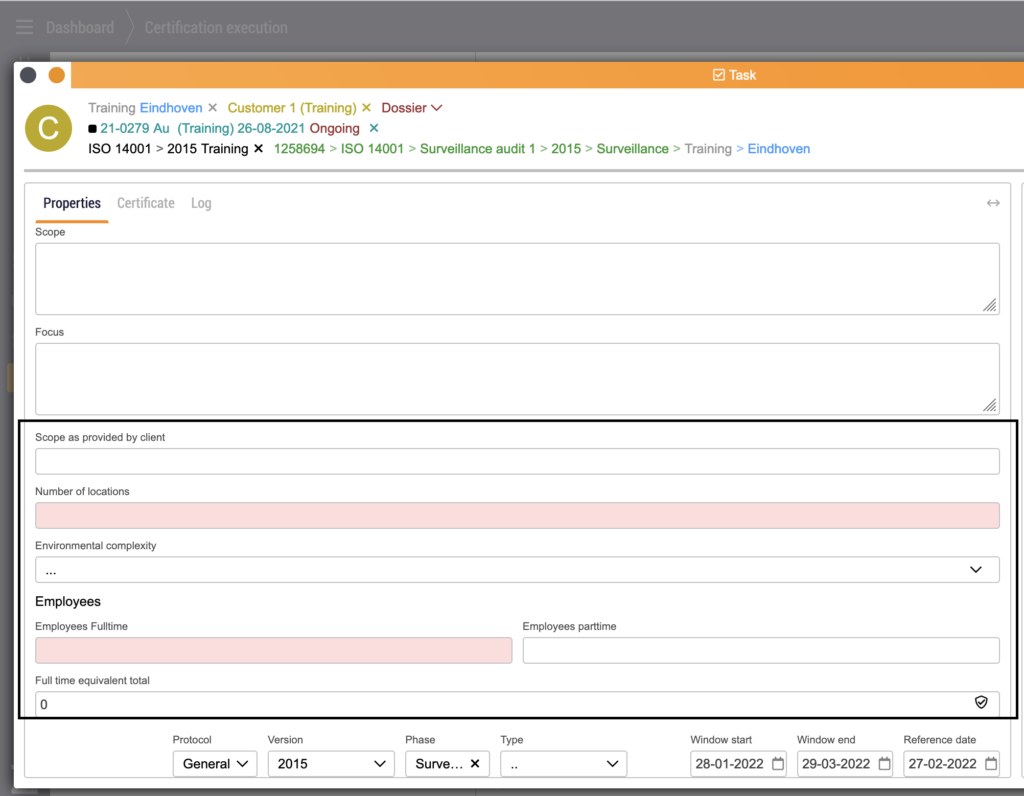Remove the ISO 14001 2015 Training tag
Screen dimensions: 1024x796
(x=258, y=149)
